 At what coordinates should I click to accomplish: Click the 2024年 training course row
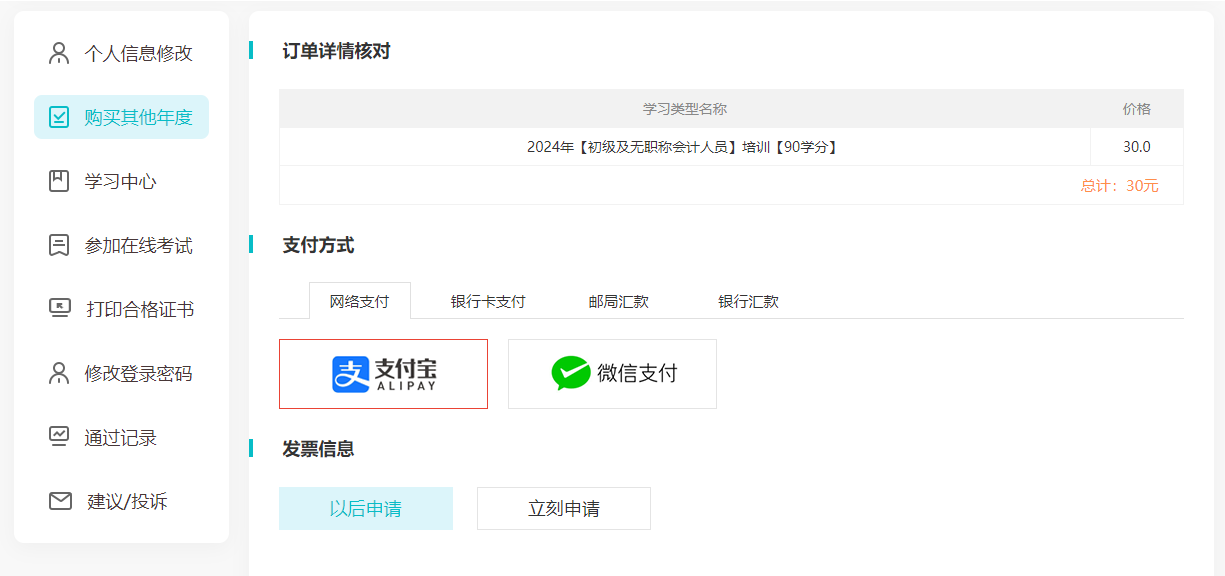pyautogui.click(x=683, y=147)
